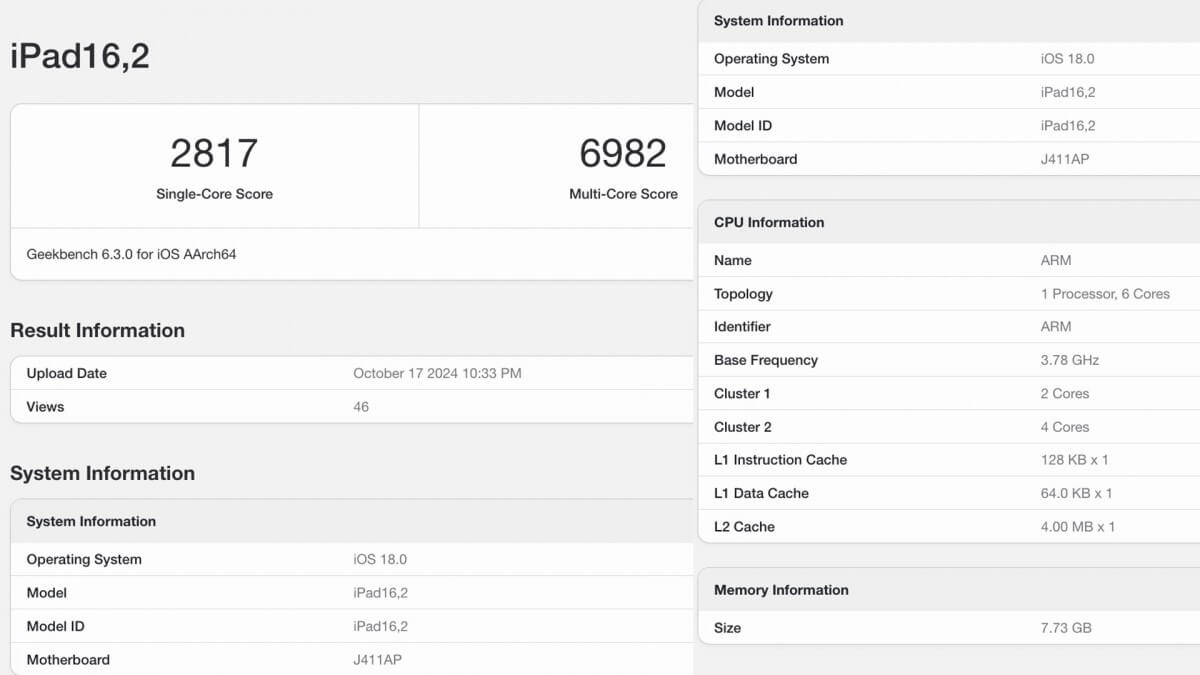
Task: Click the 7.73 GB memory size value
Action: pyautogui.click(x=1066, y=628)
